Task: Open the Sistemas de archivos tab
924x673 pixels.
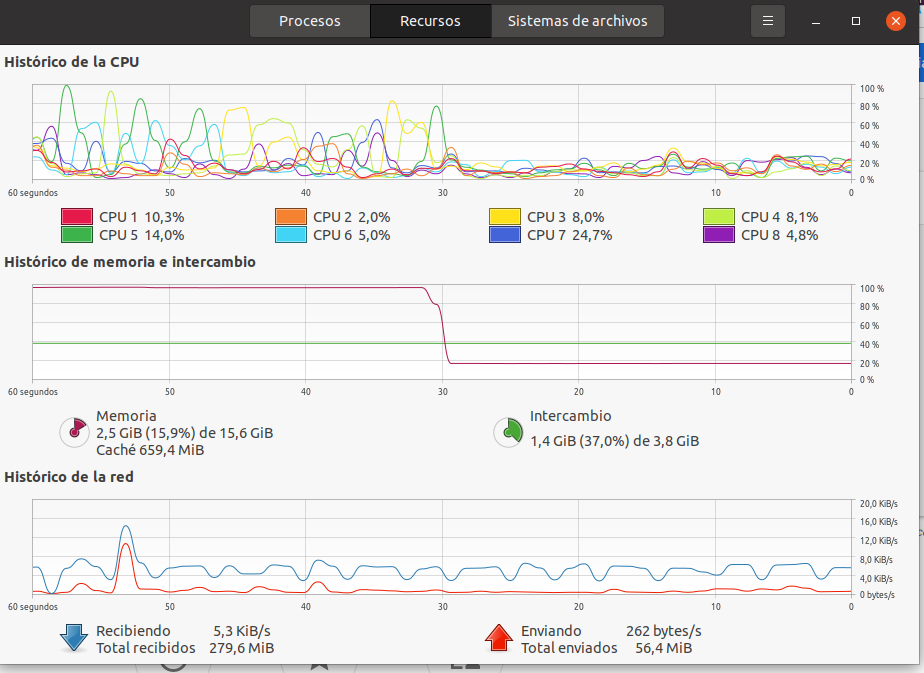Action: [577, 21]
